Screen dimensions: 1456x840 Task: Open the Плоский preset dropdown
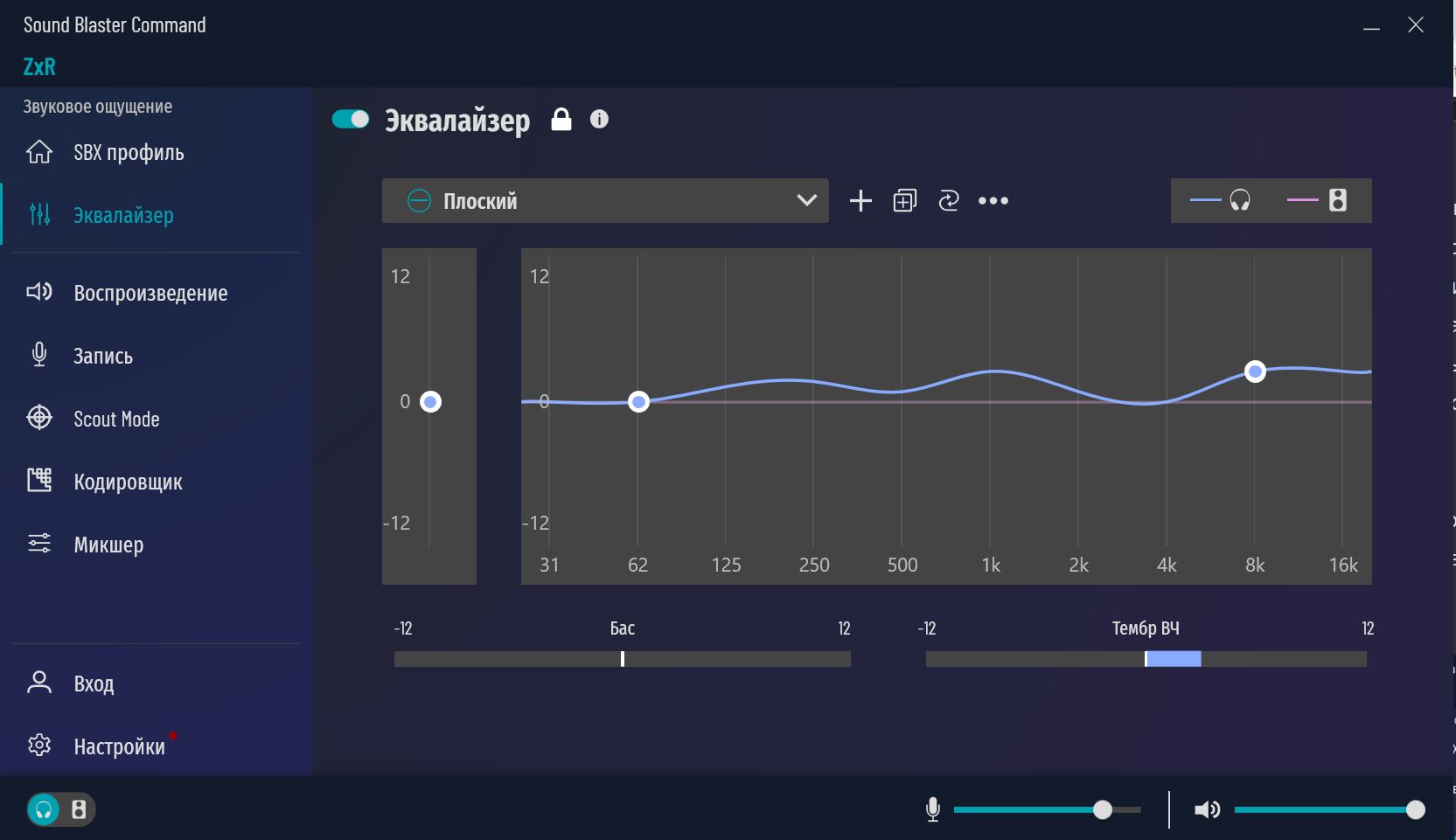603,201
